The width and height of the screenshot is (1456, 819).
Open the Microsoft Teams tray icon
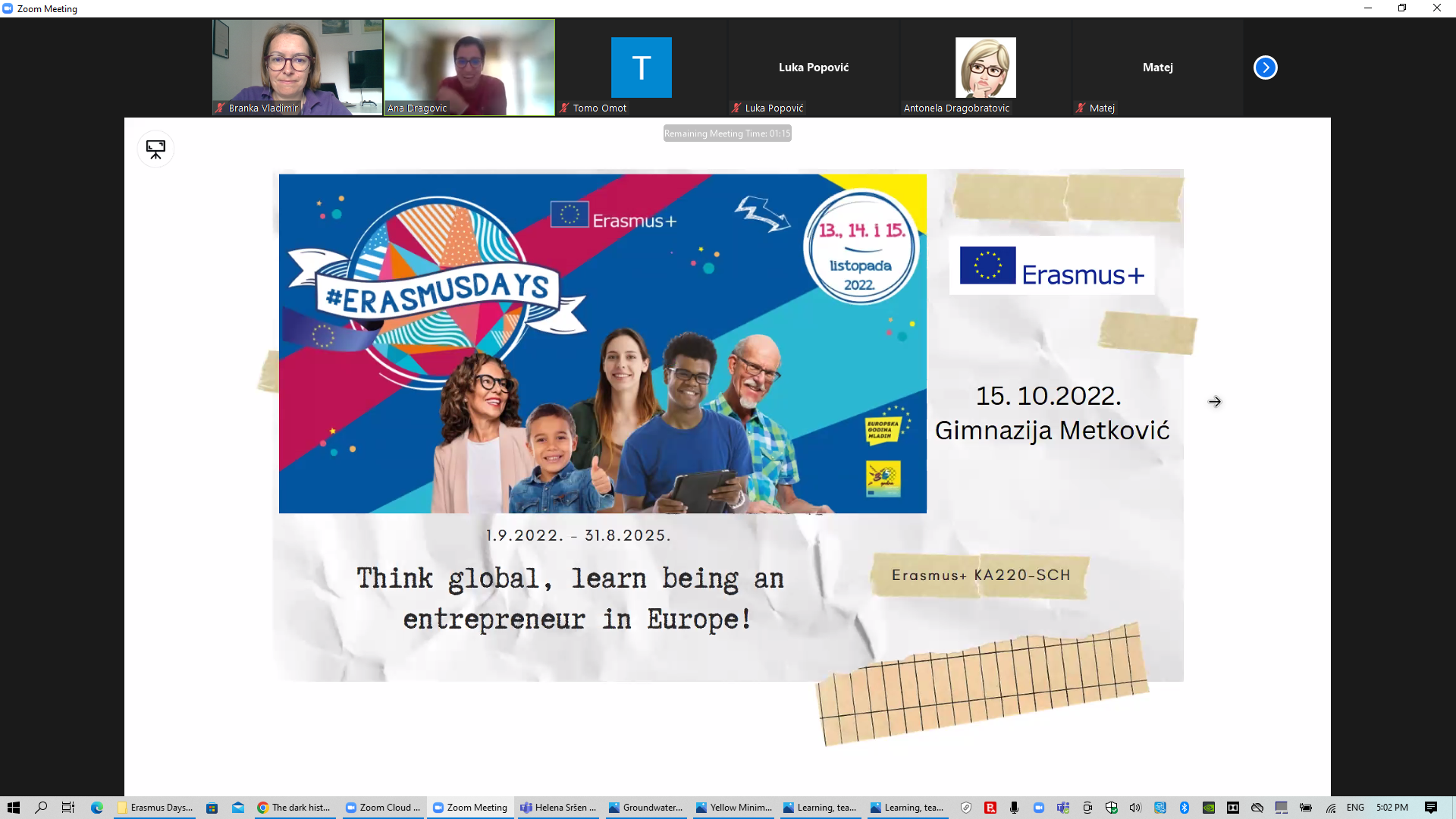(x=1063, y=808)
